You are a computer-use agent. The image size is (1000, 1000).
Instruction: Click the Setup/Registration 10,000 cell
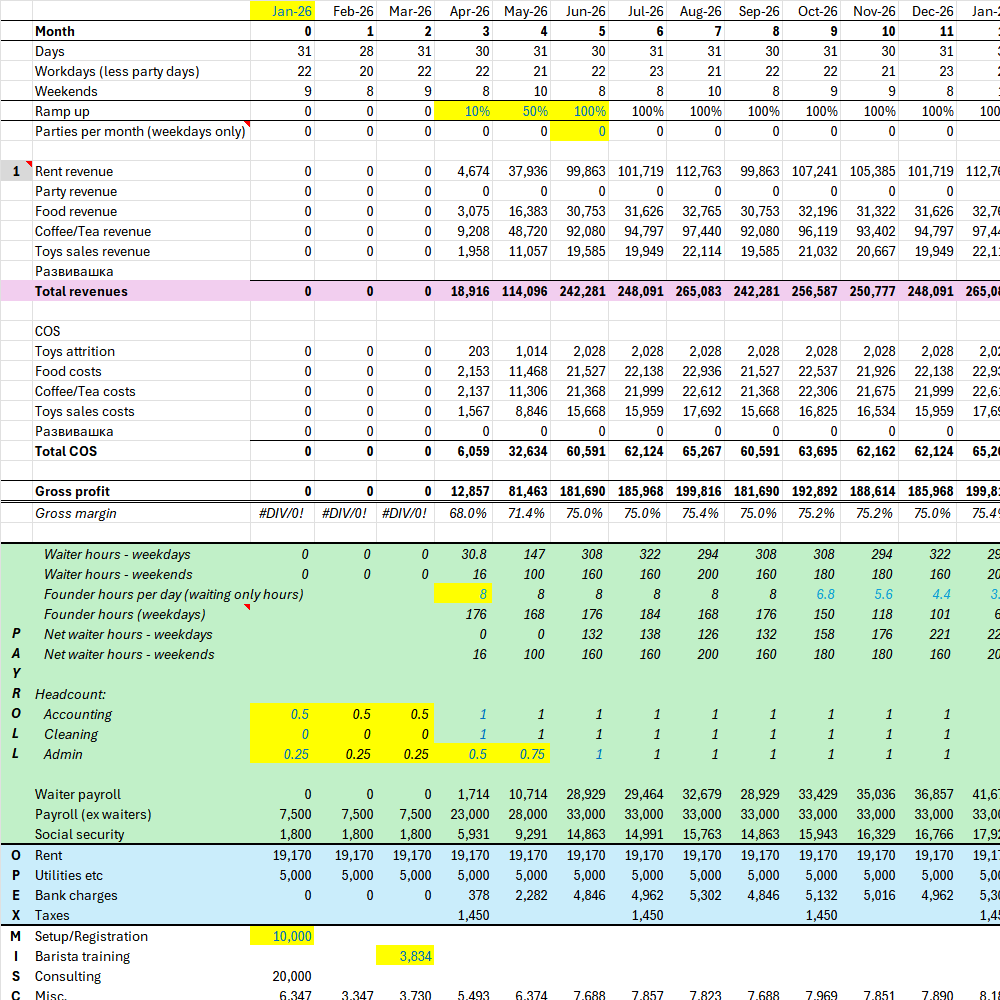281,936
